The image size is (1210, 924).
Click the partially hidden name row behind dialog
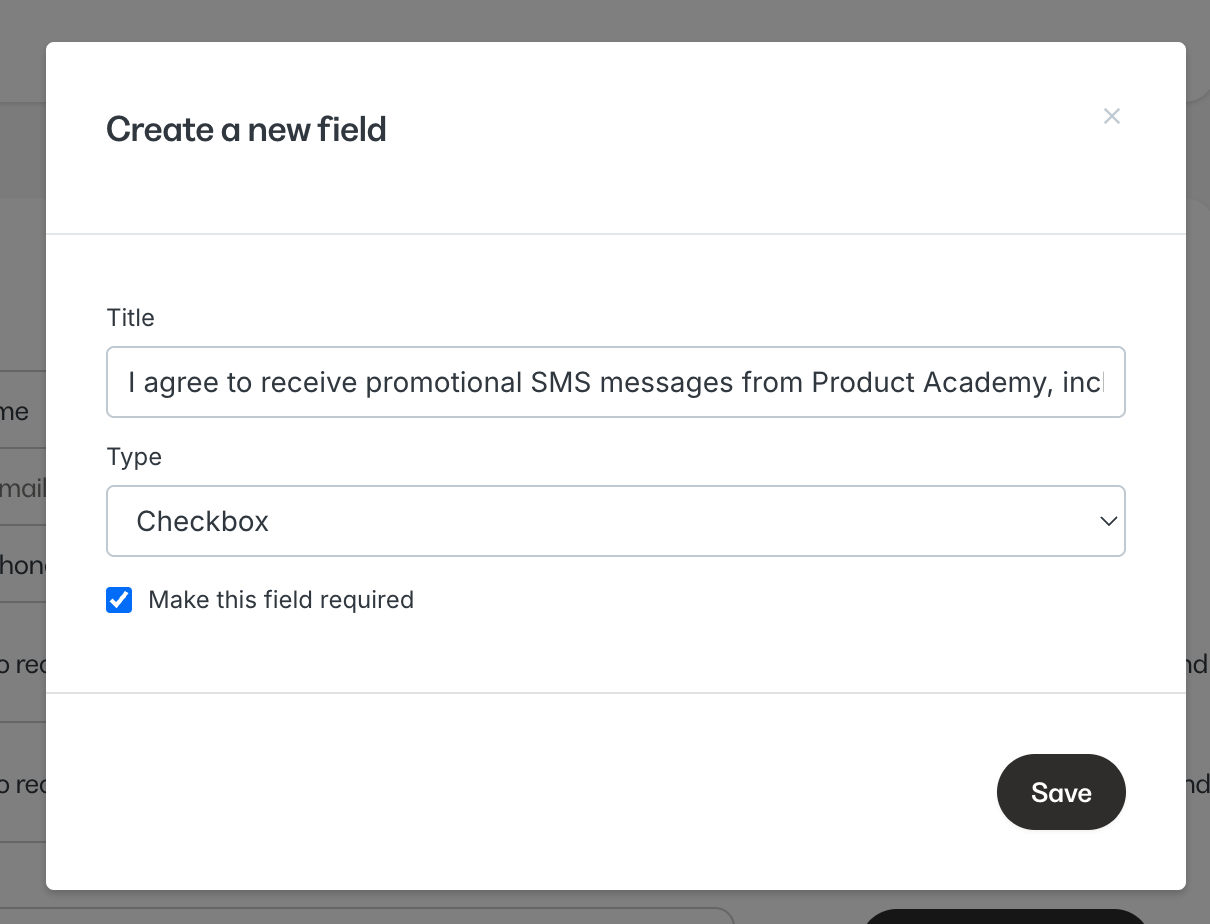tap(23, 410)
